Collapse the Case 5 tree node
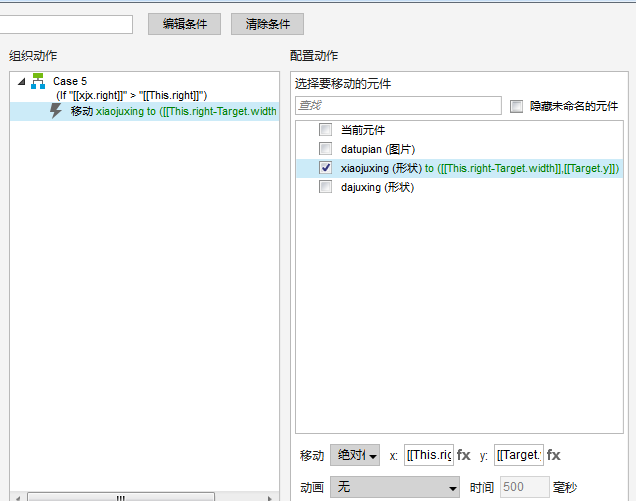636x501 pixels. click(x=21, y=82)
